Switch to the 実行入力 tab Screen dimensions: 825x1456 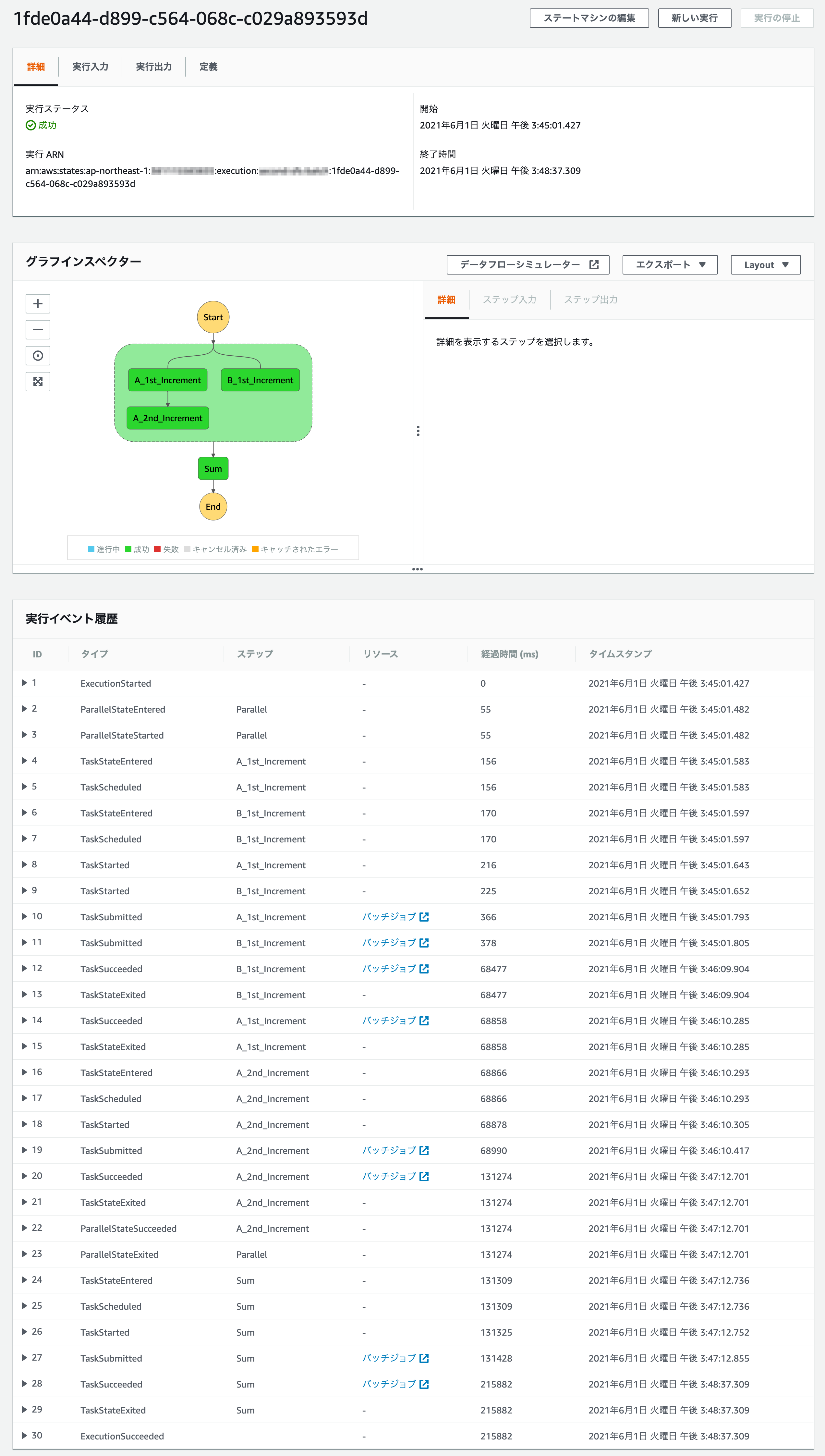click(90, 67)
